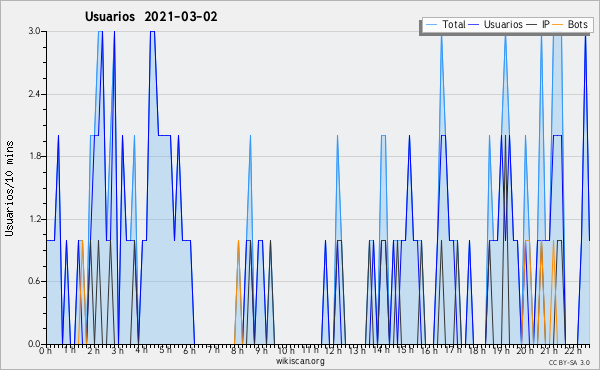Click the '2 h' x-axis label
The image size is (600, 370).
click(x=93, y=351)
